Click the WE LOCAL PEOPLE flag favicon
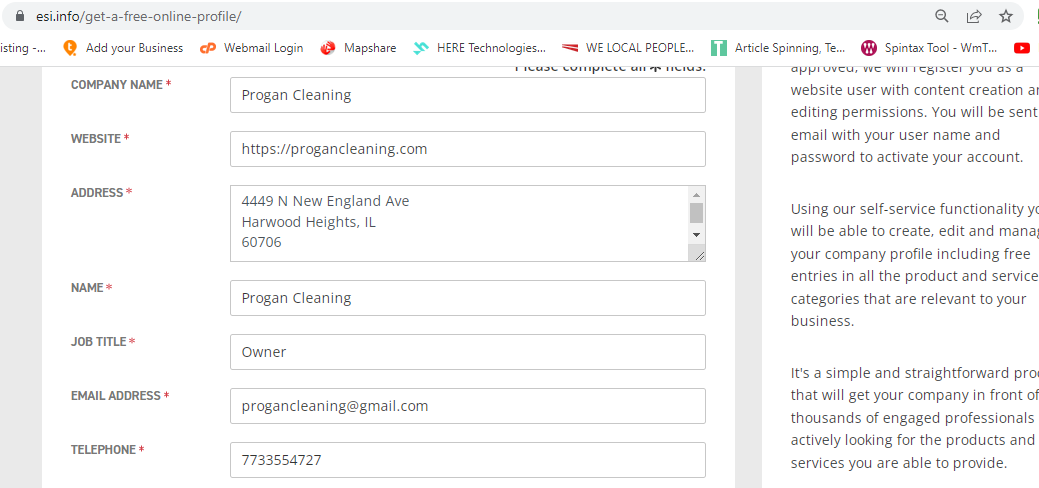The width and height of the screenshot is (1039, 488). [570, 48]
